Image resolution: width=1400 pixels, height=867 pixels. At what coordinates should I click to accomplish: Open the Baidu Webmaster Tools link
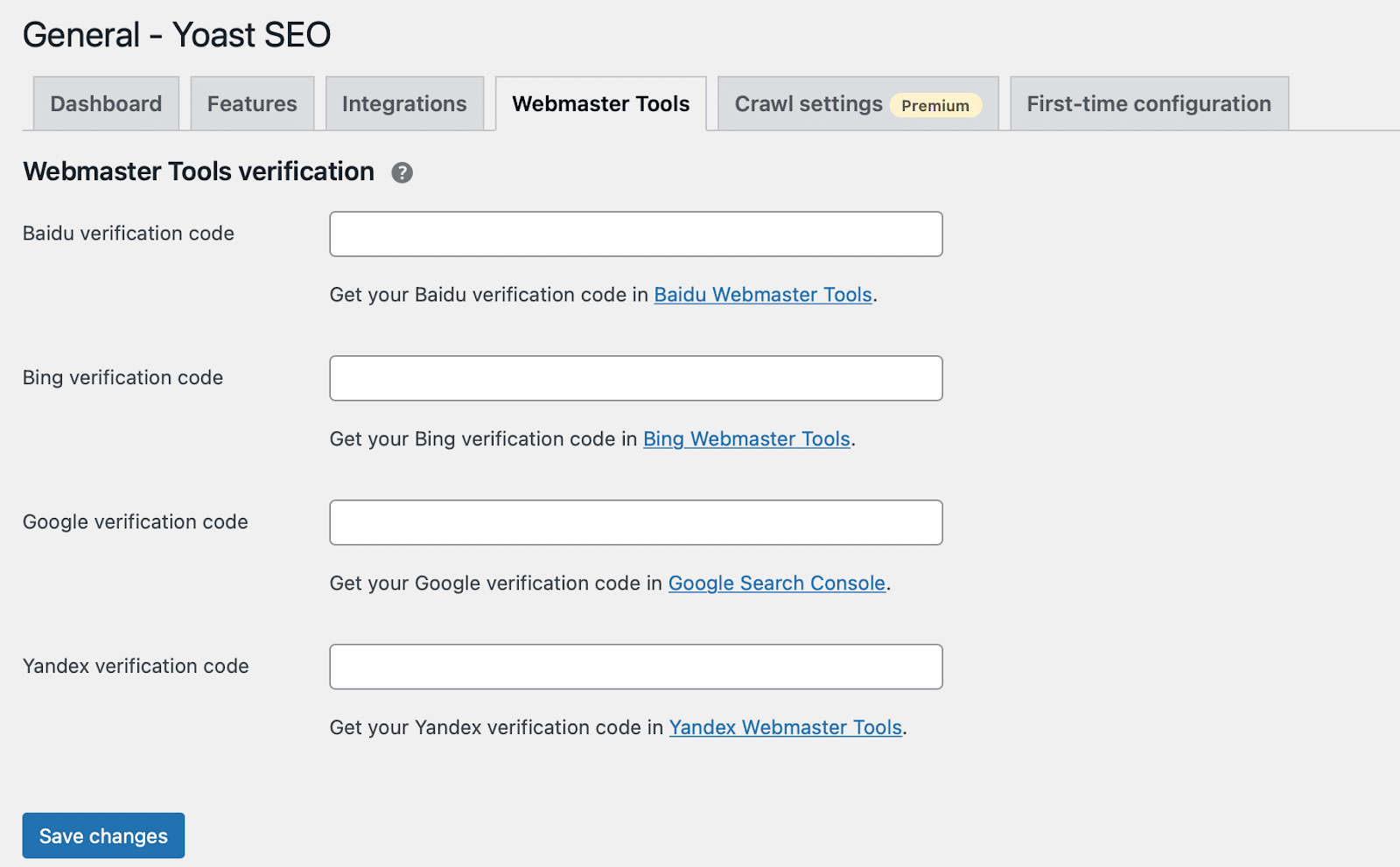(762, 295)
